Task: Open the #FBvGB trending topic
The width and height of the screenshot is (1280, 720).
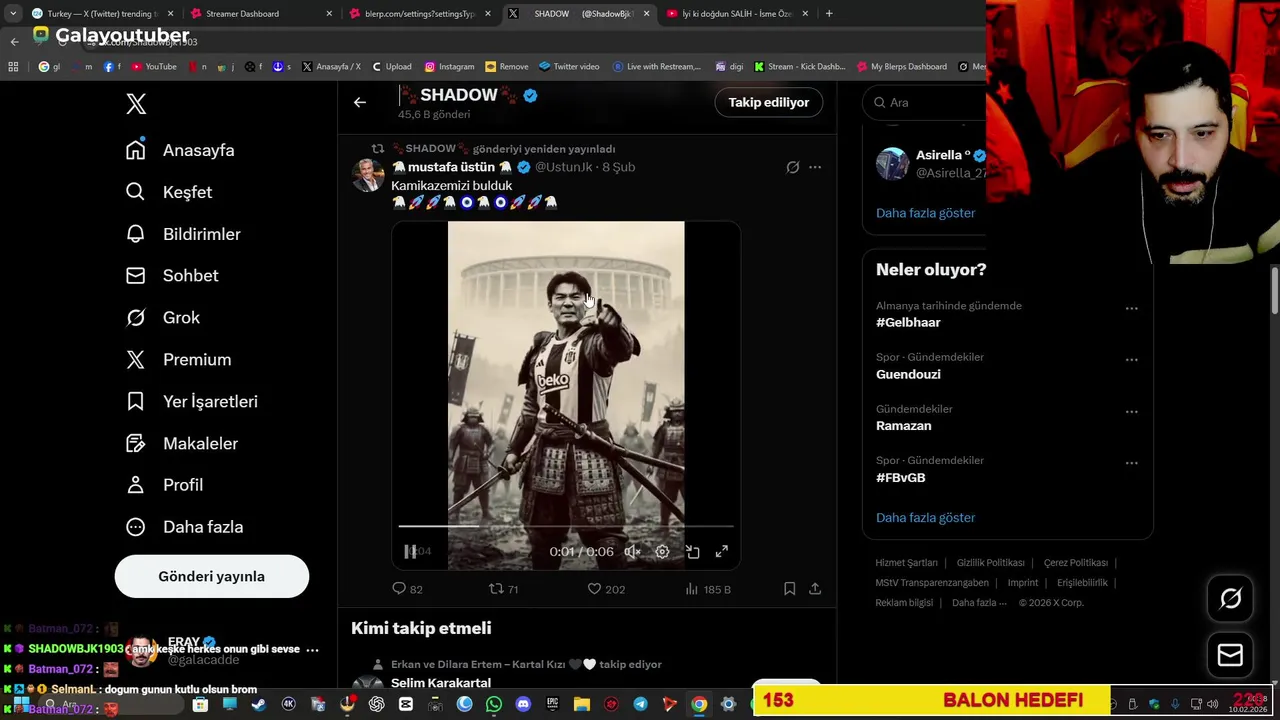Action: click(901, 478)
